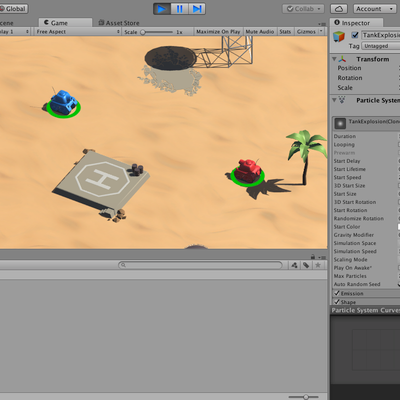Click the Position label in Transform

[349, 68]
